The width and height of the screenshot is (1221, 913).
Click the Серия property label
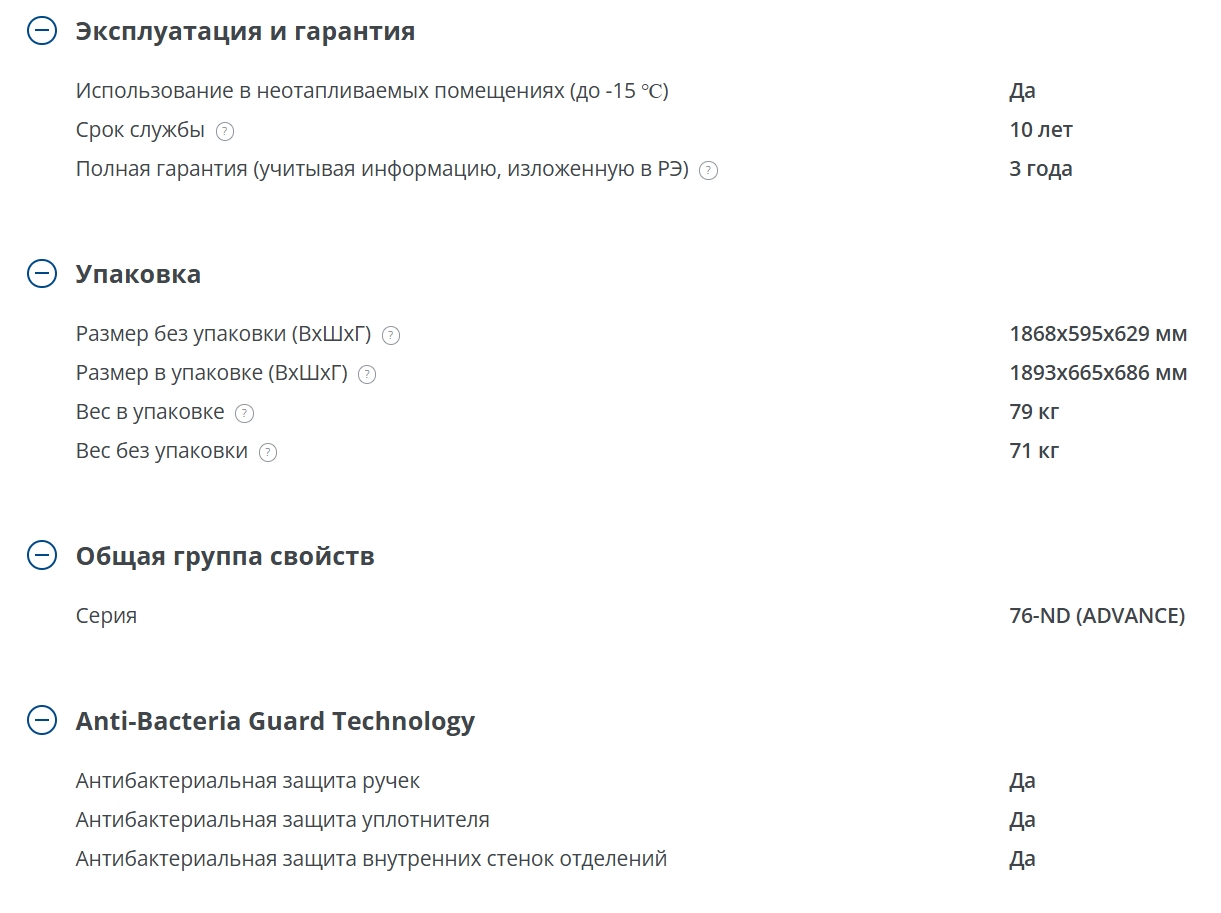(x=106, y=615)
